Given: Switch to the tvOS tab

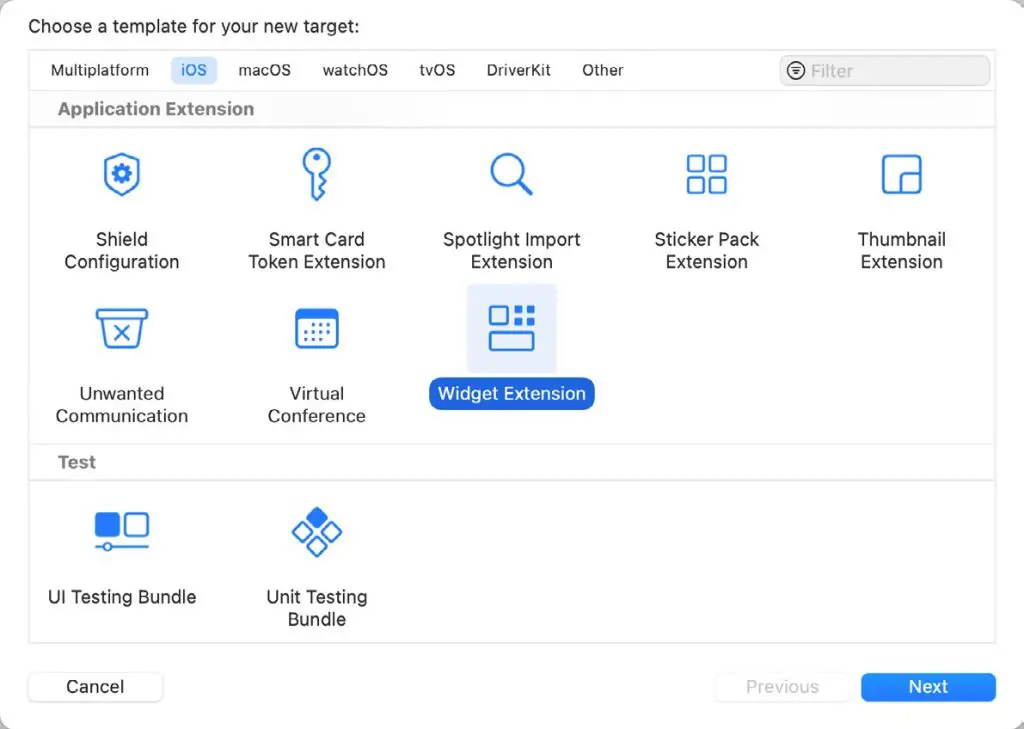Looking at the screenshot, I should pyautogui.click(x=436, y=70).
